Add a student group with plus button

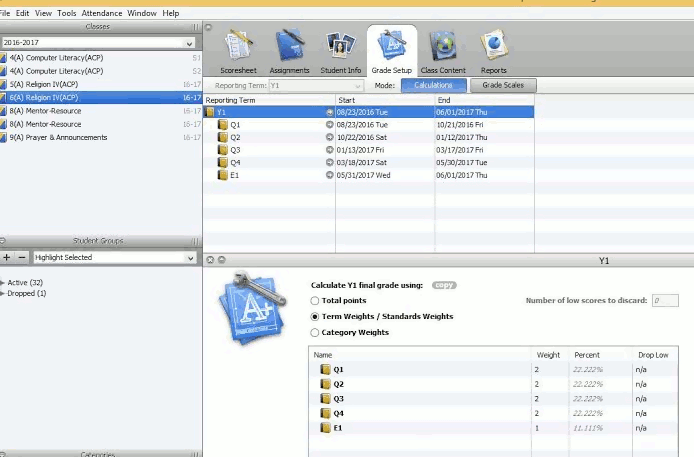pos(7,257)
